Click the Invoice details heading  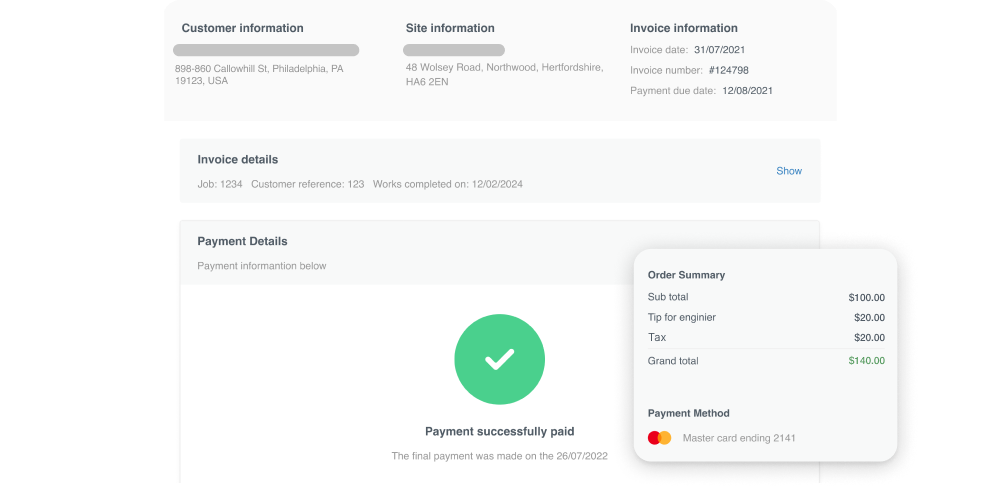pos(237,159)
